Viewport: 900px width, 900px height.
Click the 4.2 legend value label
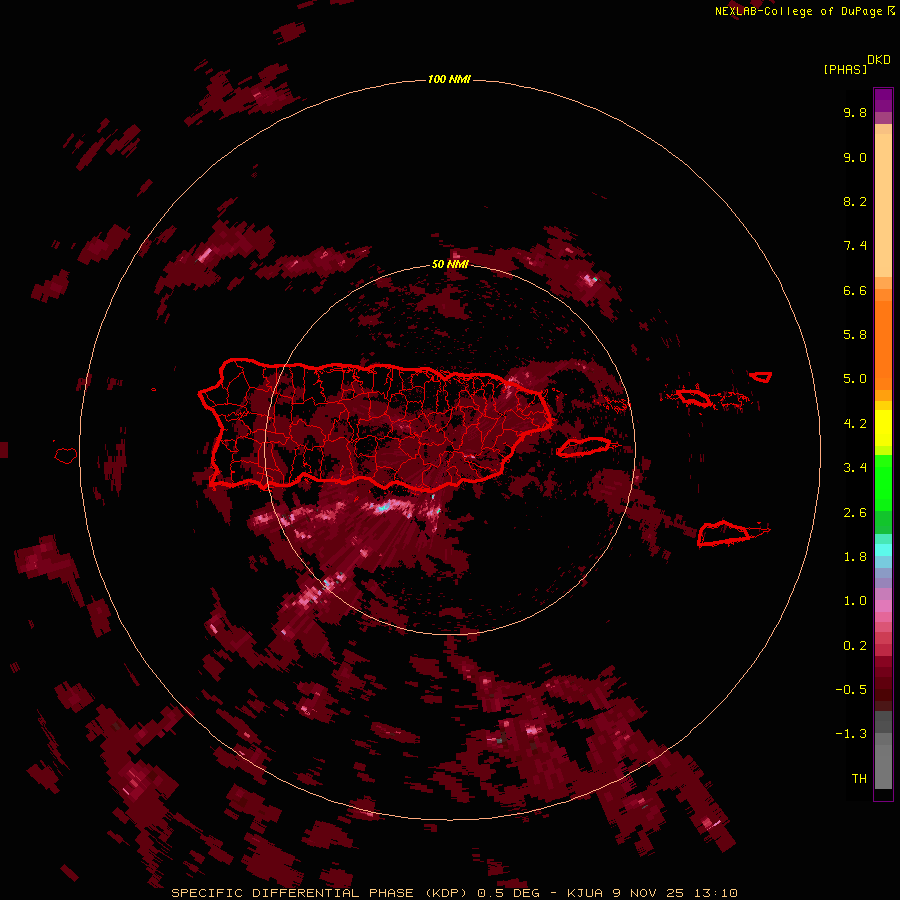coord(855,424)
